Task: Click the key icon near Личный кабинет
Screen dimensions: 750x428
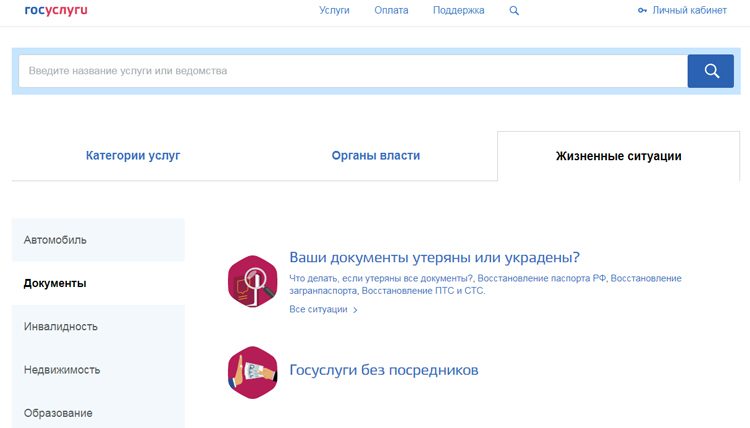Action: tap(642, 11)
